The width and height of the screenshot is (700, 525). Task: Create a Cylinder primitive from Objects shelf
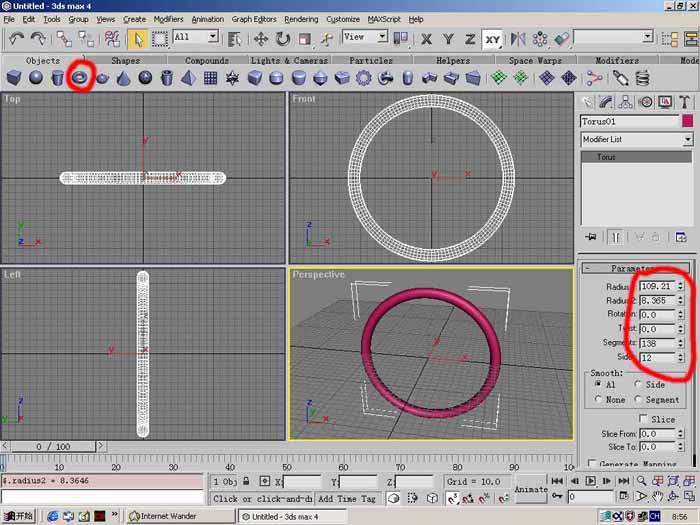pyautogui.click(x=58, y=78)
